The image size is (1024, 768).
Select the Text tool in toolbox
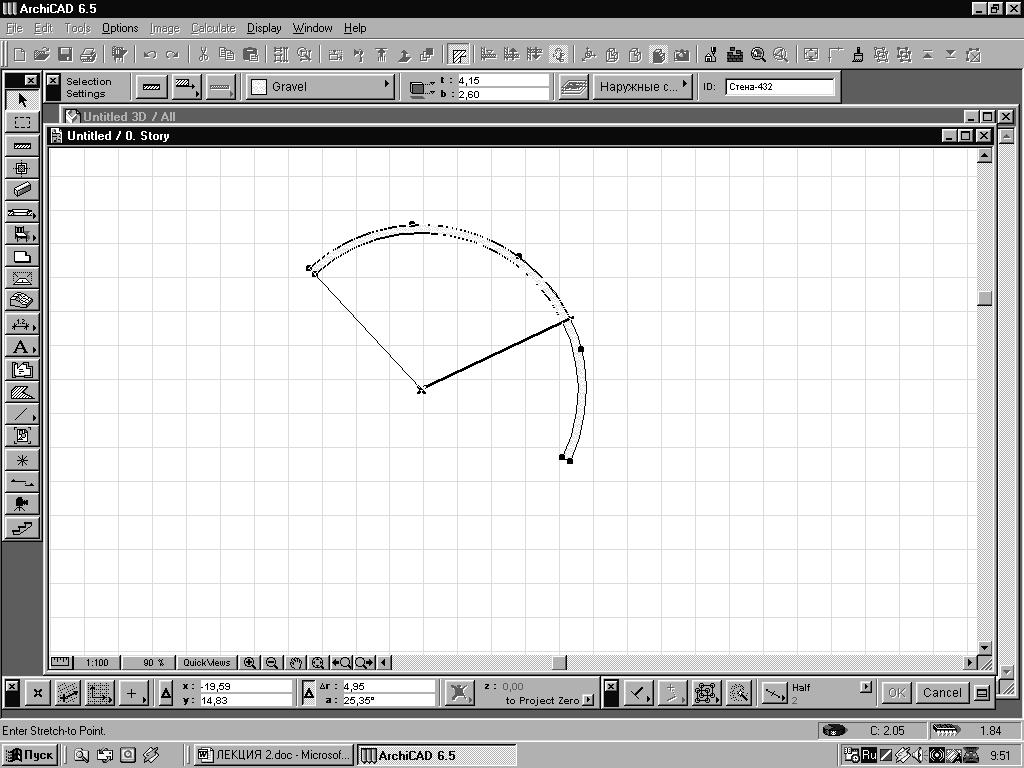pyautogui.click(x=22, y=347)
